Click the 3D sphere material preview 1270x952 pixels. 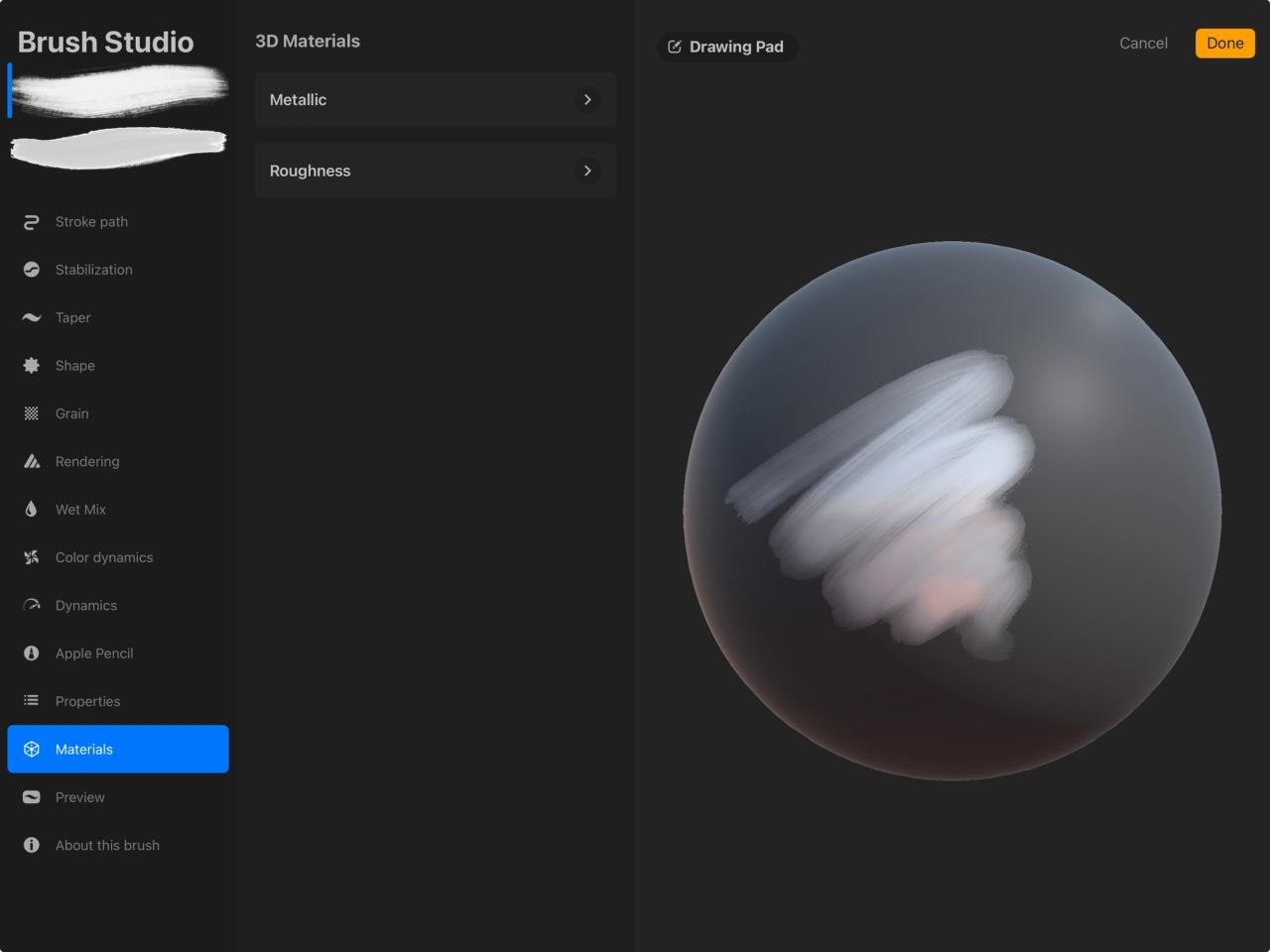(x=952, y=511)
